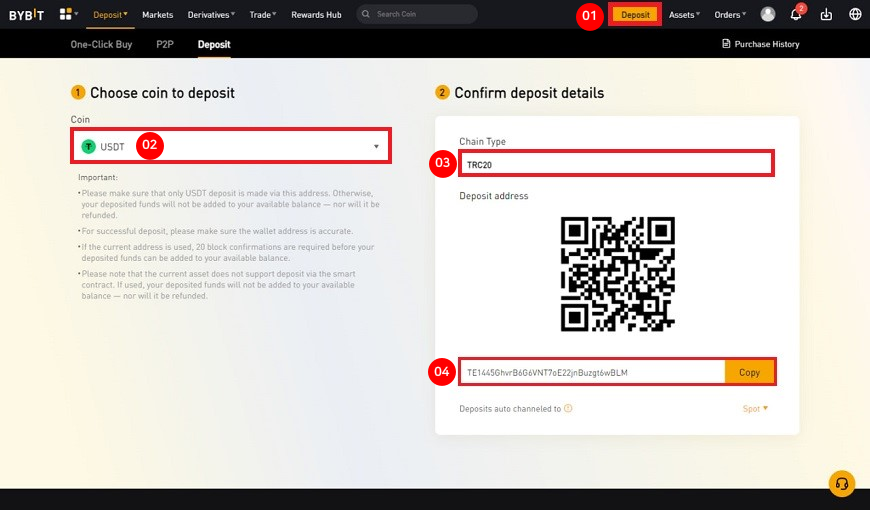Viewport: 870px width, 510px height.
Task: Open the apps grid menu icon
Action: pyautogui.click(x=68, y=15)
